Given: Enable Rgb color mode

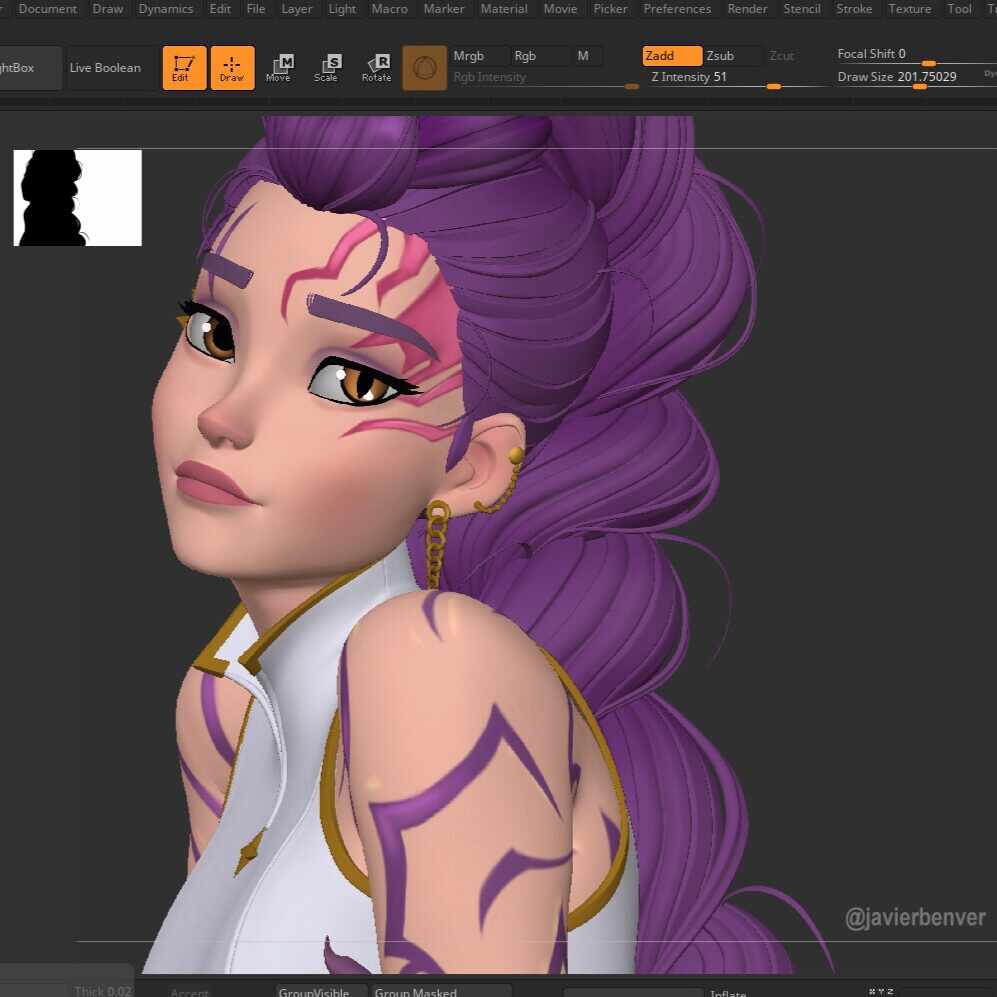Looking at the screenshot, I should coord(525,56).
